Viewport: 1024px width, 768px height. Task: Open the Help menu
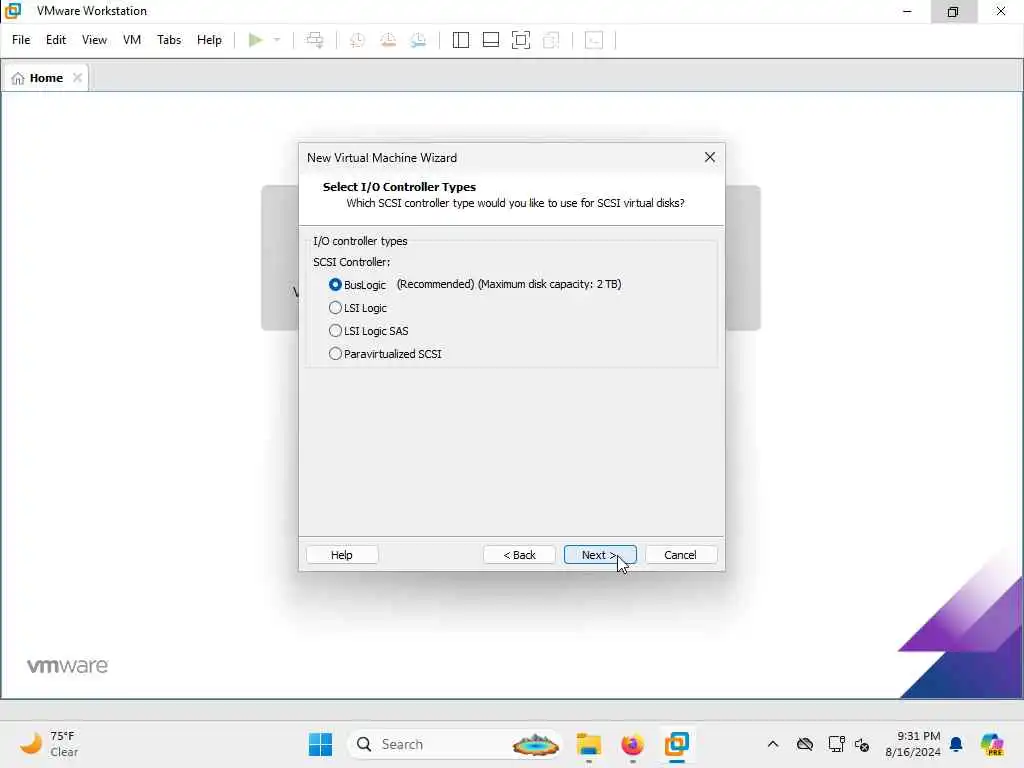tap(209, 40)
